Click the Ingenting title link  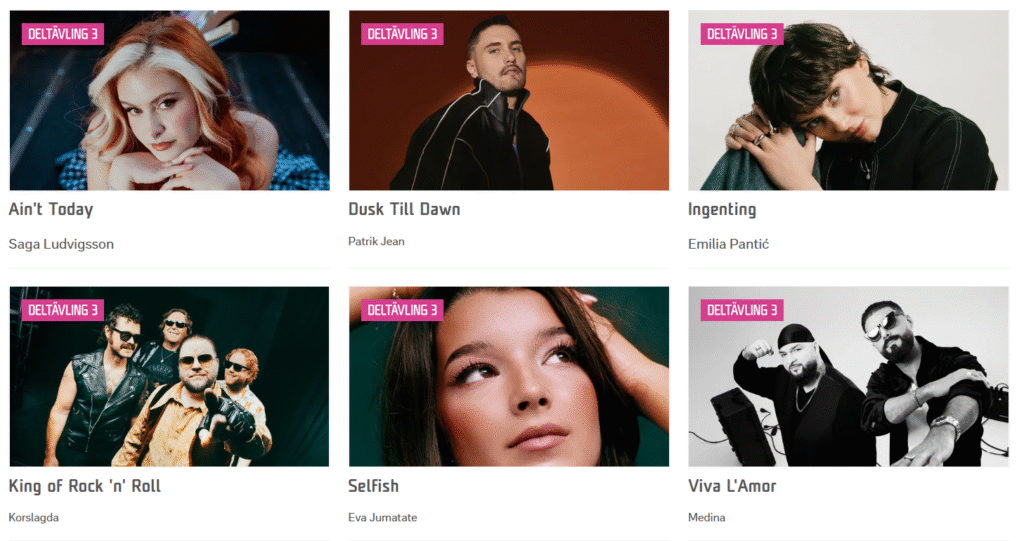click(x=722, y=210)
